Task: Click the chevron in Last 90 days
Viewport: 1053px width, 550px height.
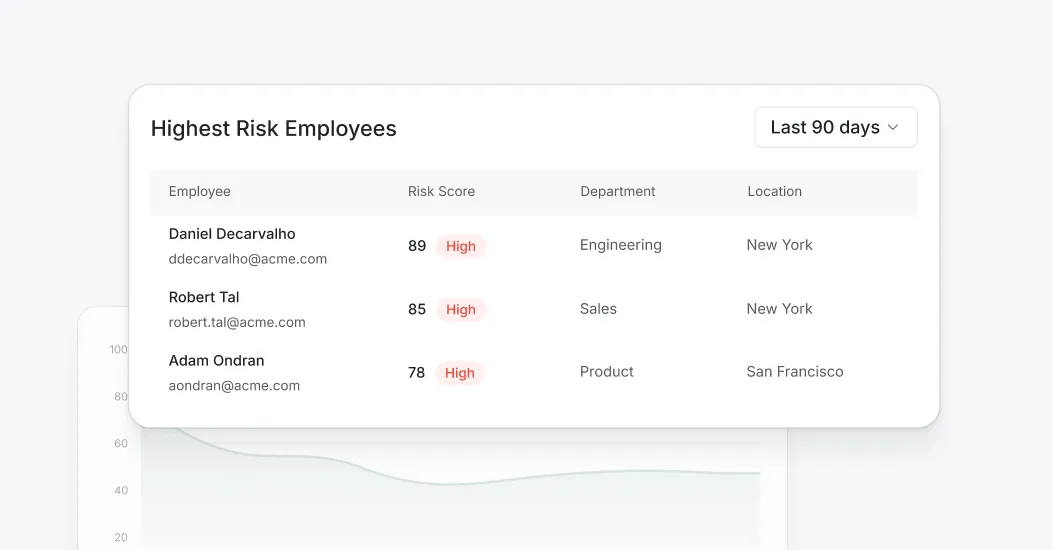Action: click(893, 128)
